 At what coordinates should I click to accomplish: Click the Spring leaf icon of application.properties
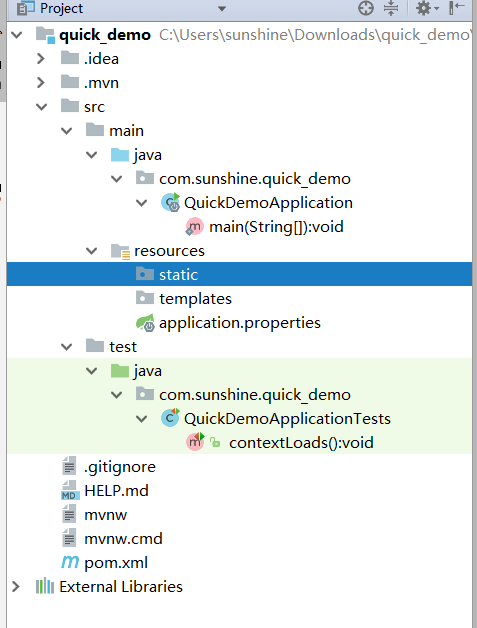[x=146, y=323]
